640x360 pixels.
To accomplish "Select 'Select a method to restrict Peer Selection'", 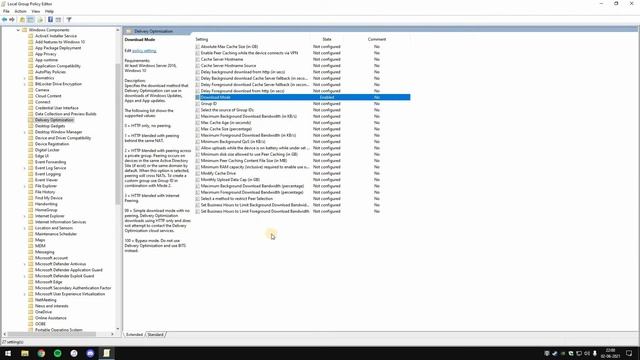I will click(x=237, y=199).
